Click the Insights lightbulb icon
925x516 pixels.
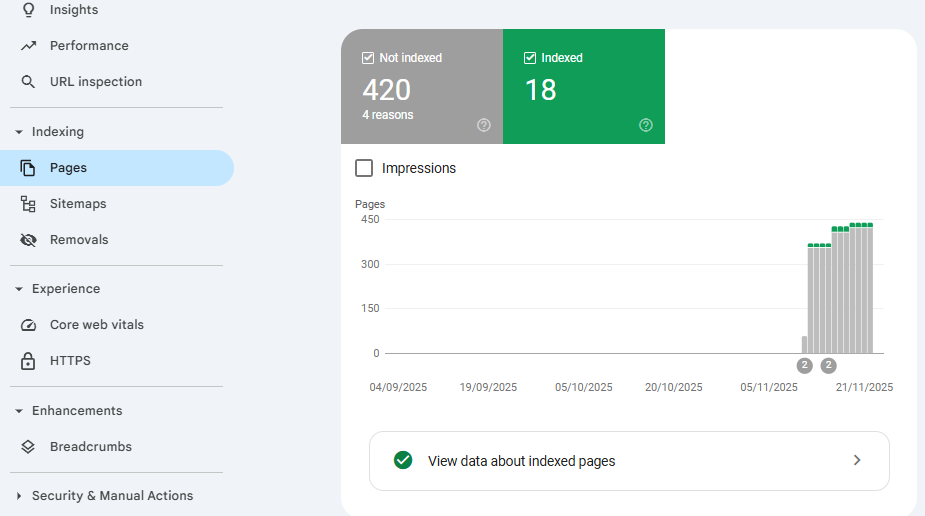28,10
